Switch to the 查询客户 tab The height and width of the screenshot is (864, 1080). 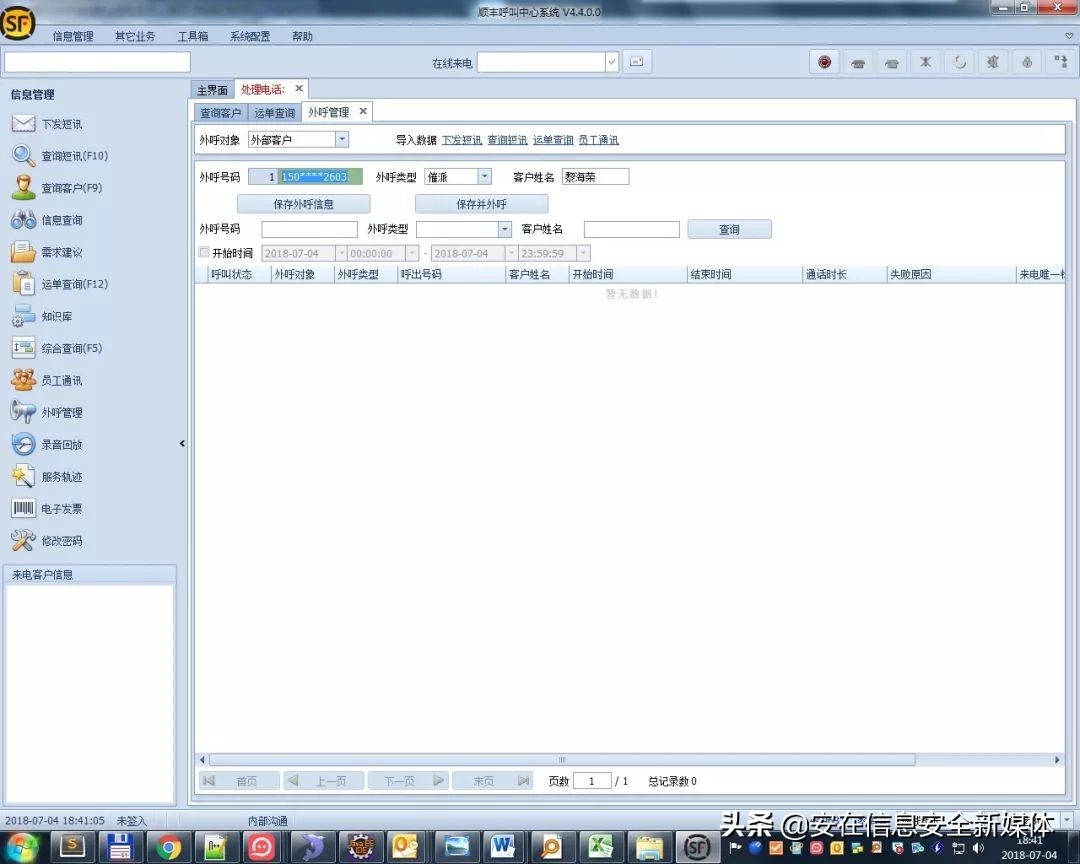point(220,113)
